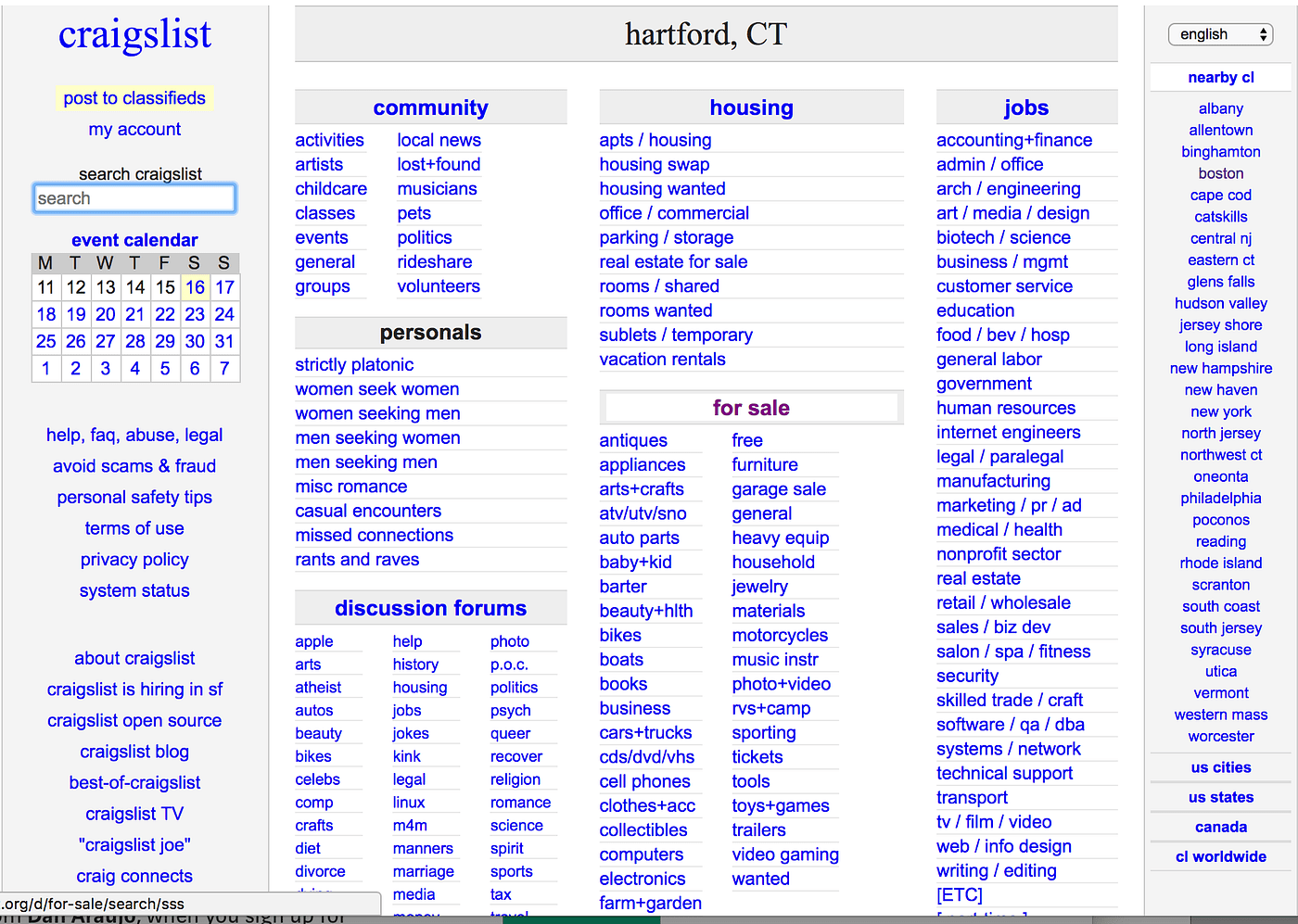Screen dimensions: 1298x924
Task: Open video gaming listings
Action: coord(785,854)
